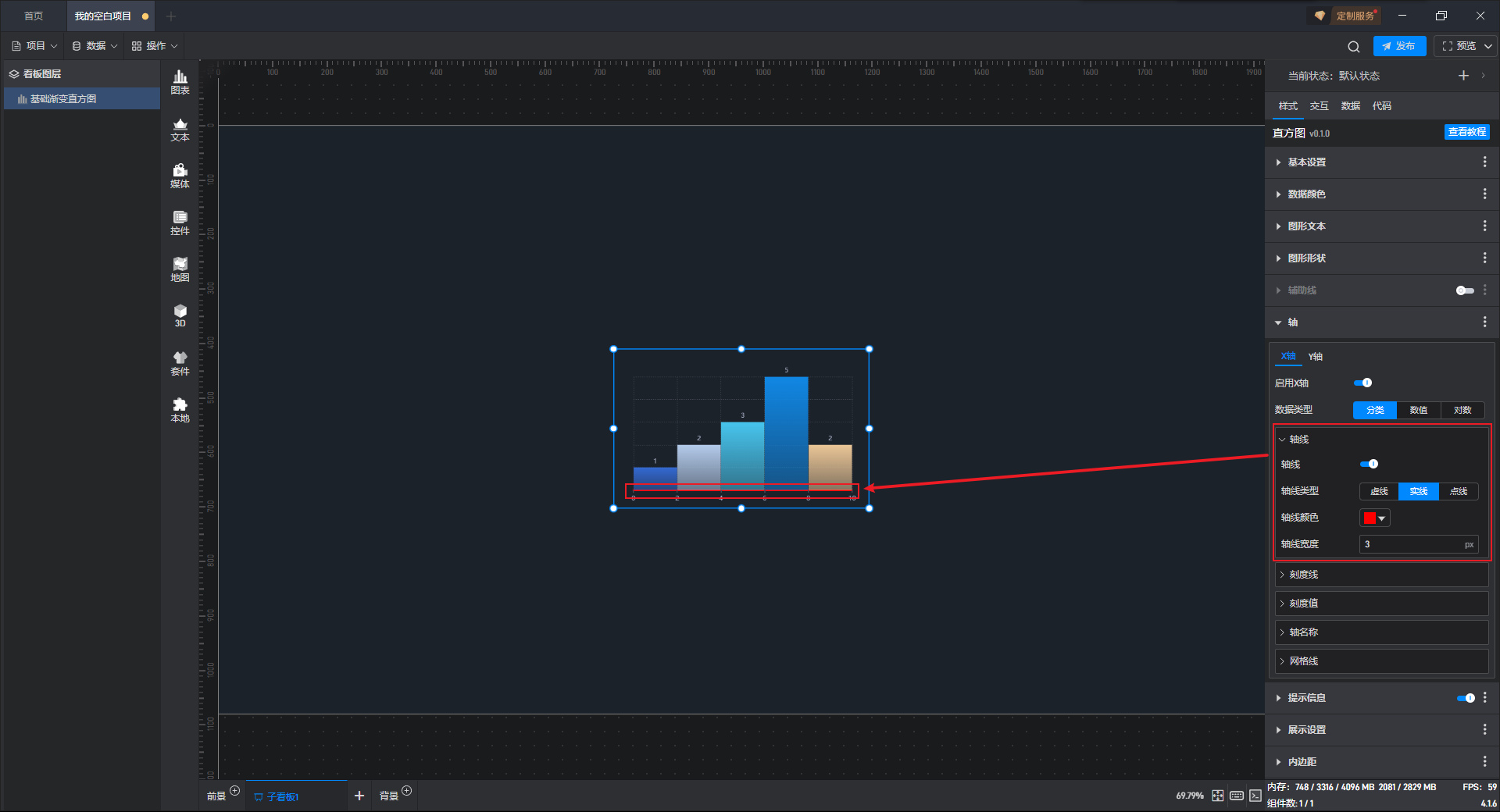Open 基本设置 more options menu
The width and height of the screenshot is (1500, 812).
click(x=1484, y=162)
